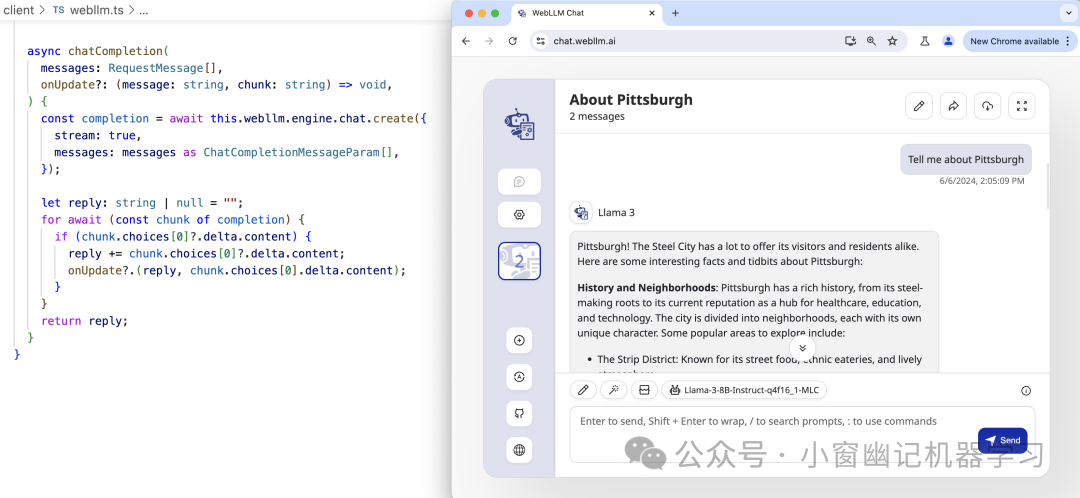Click the circular refresh icon in sidebar
Image resolution: width=1080 pixels, height=498 pixels.
point(519,377)
